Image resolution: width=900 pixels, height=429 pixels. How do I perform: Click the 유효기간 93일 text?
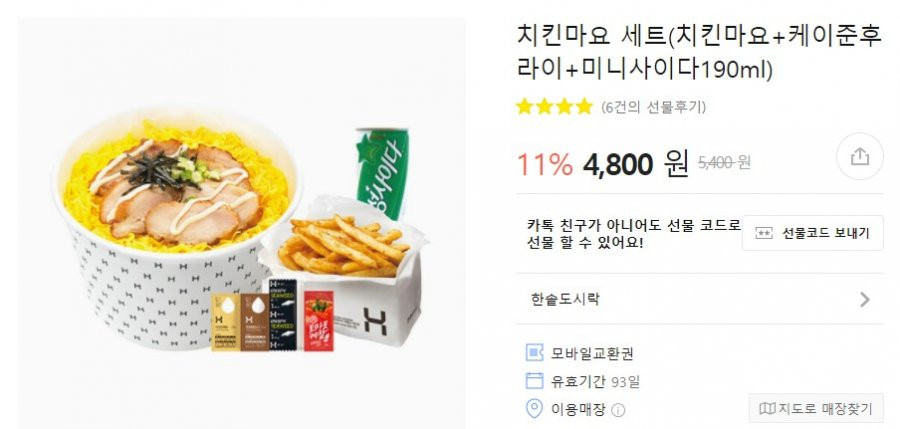pyautogui.click(x=596, y=381)
